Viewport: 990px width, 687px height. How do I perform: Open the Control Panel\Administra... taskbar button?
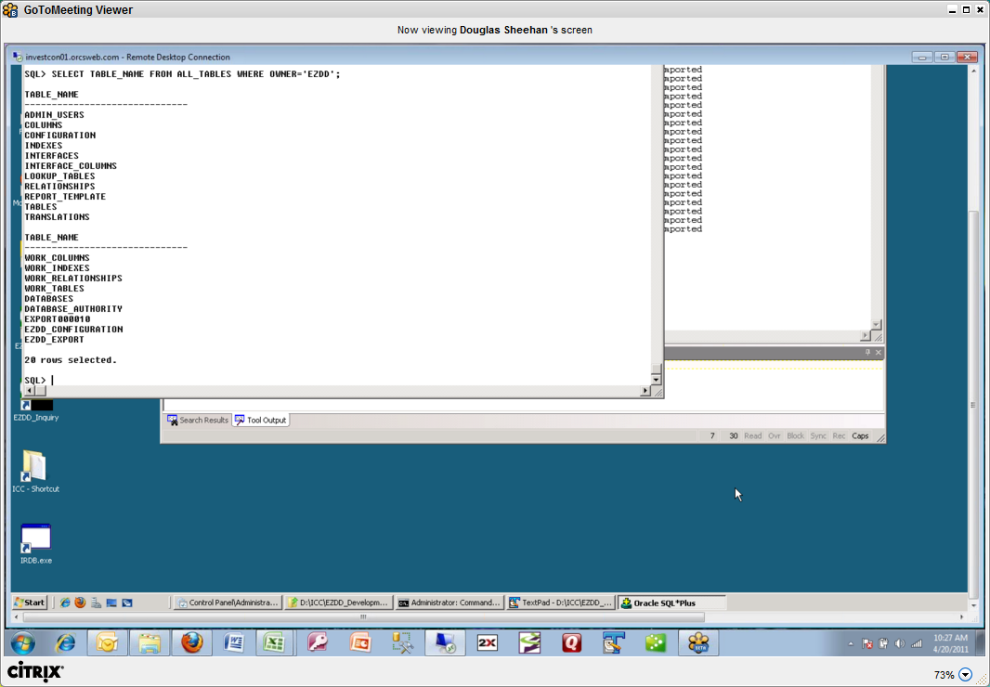tap(226, 603)
